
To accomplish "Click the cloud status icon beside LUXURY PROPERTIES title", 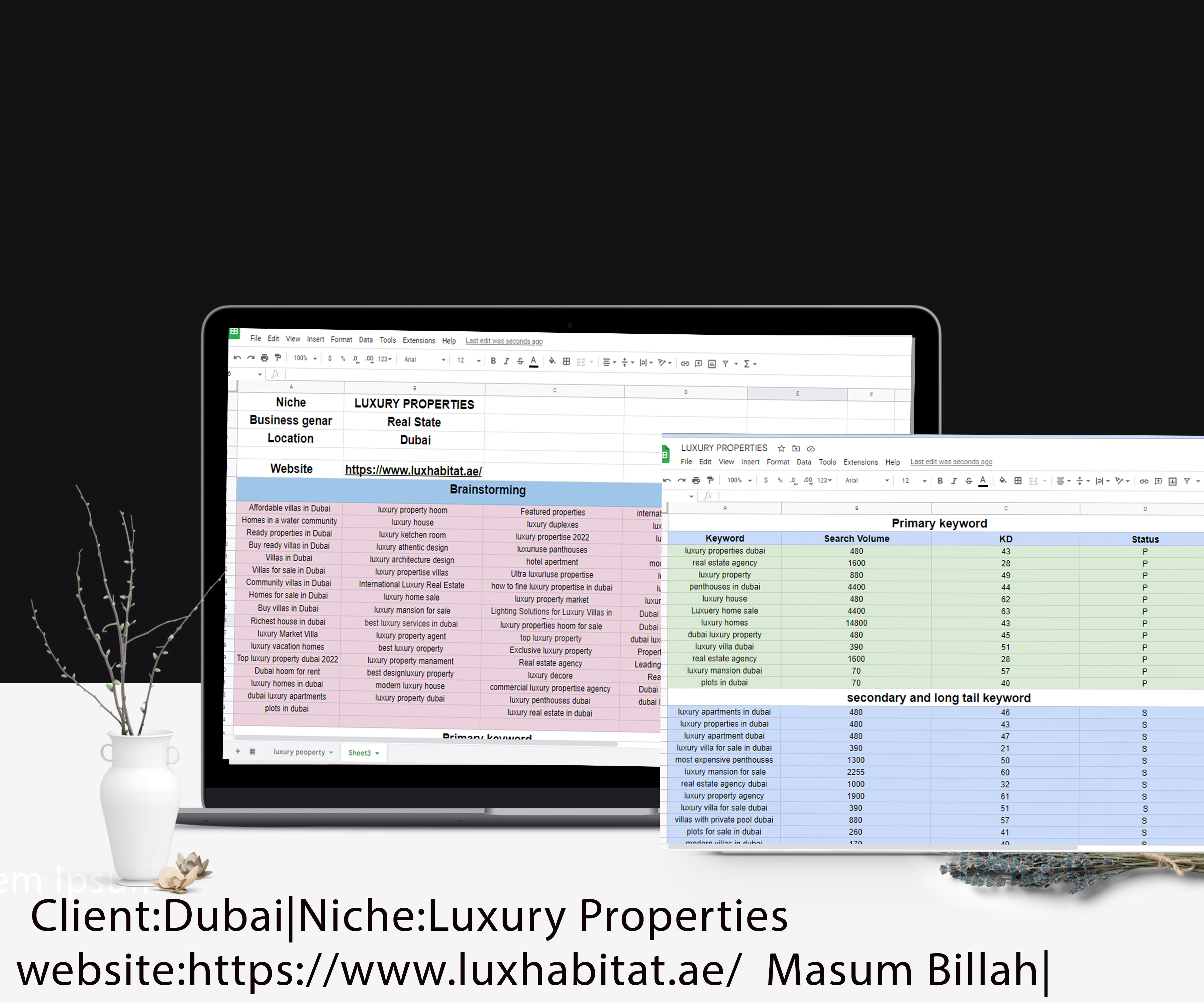I will point(811,448).
